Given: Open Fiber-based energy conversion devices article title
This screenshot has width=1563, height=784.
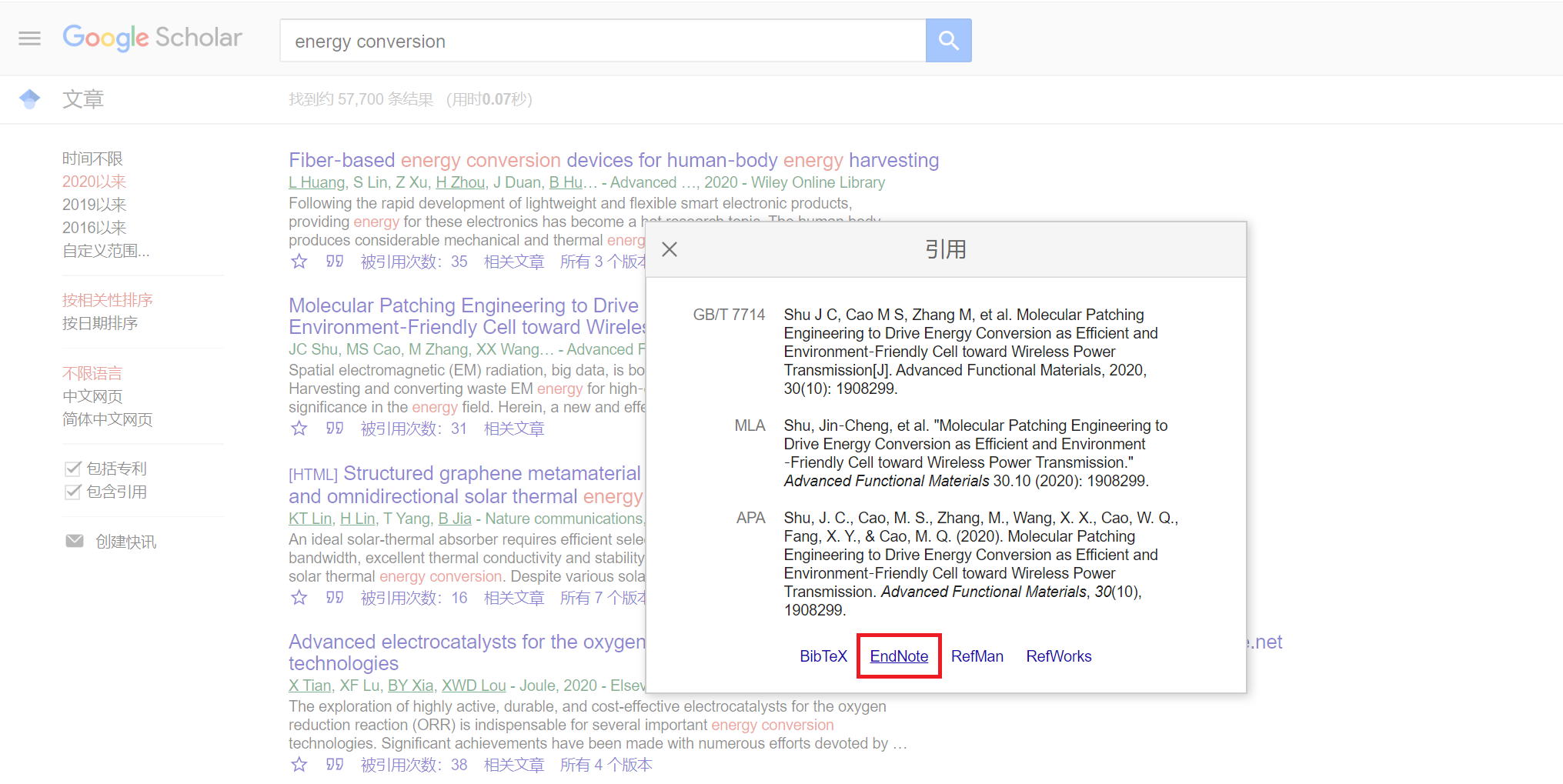Looking at the screenshot, I should click(x=613, y=160).
